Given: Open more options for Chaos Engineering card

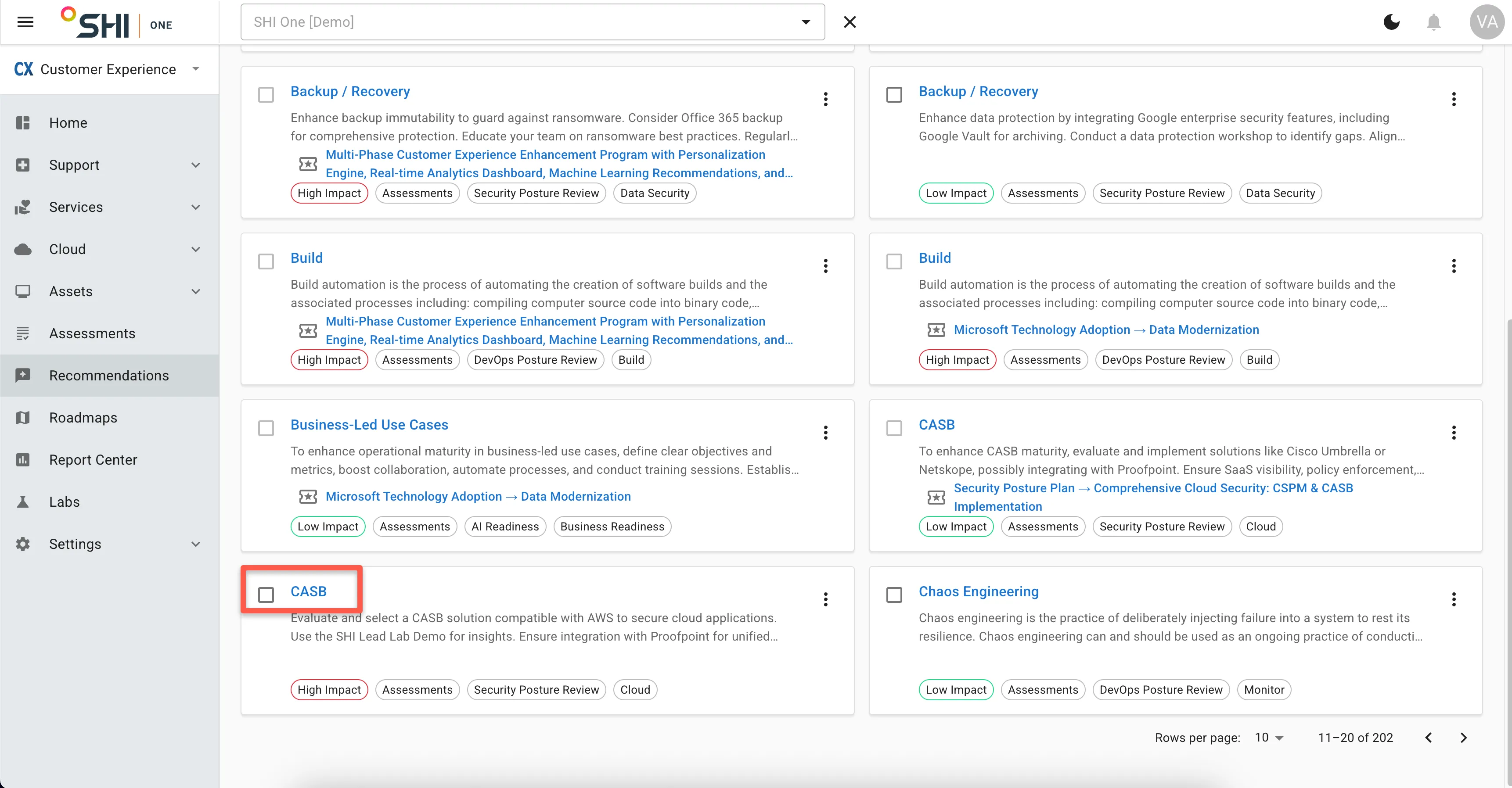Looking at the screenshot, I should pos(1453,599).
